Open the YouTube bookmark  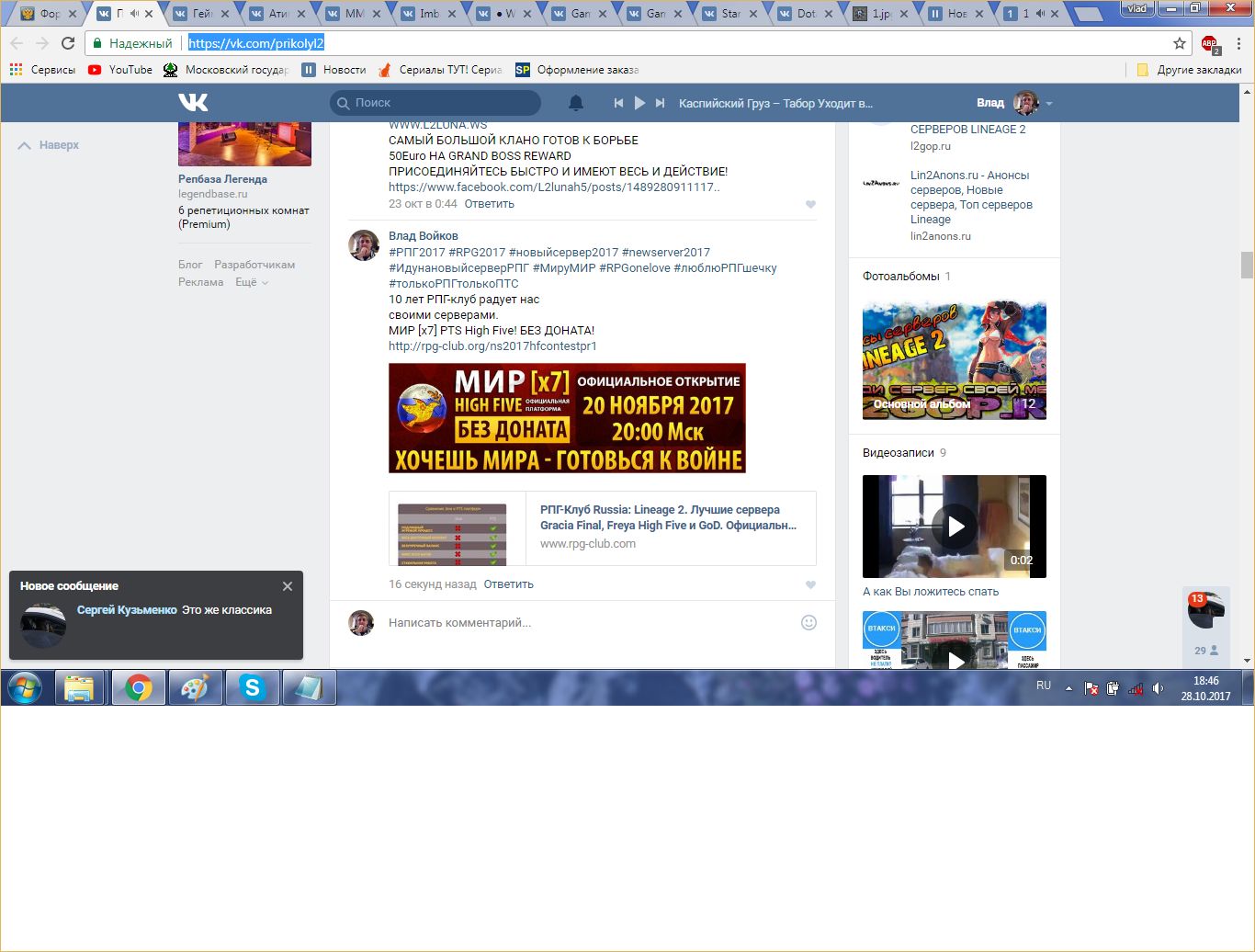click(x=119, y=70)
